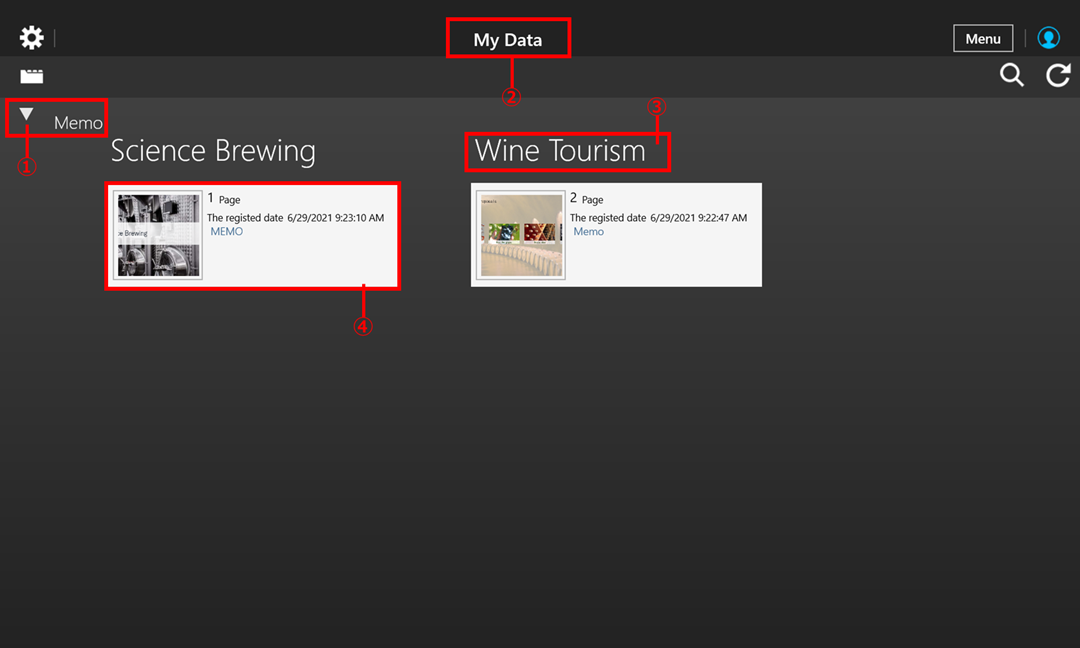
Task: Open the Wine Tourism thumbnail
Action: coord(521,235)
